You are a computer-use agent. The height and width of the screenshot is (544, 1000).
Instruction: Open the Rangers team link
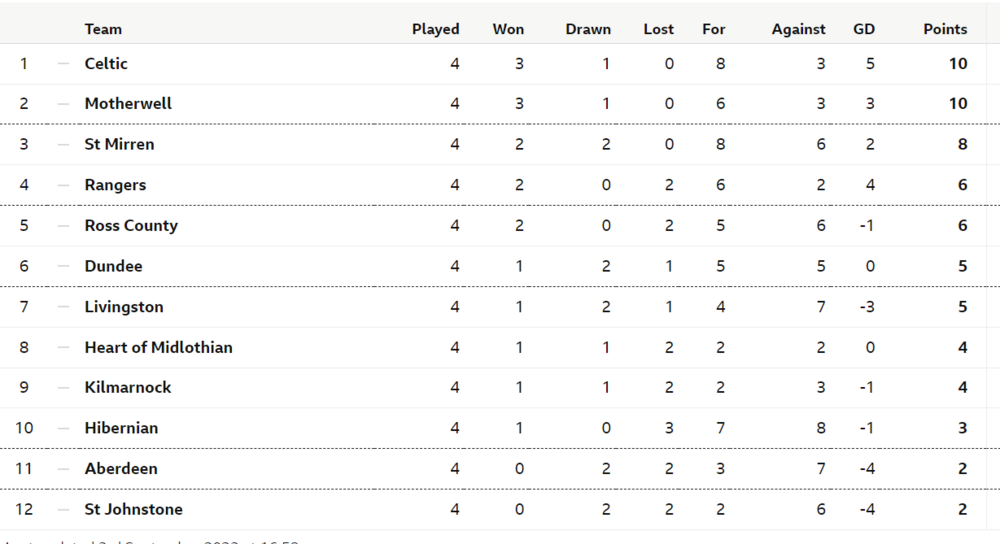pyautogui.click(x=115, y=185)
